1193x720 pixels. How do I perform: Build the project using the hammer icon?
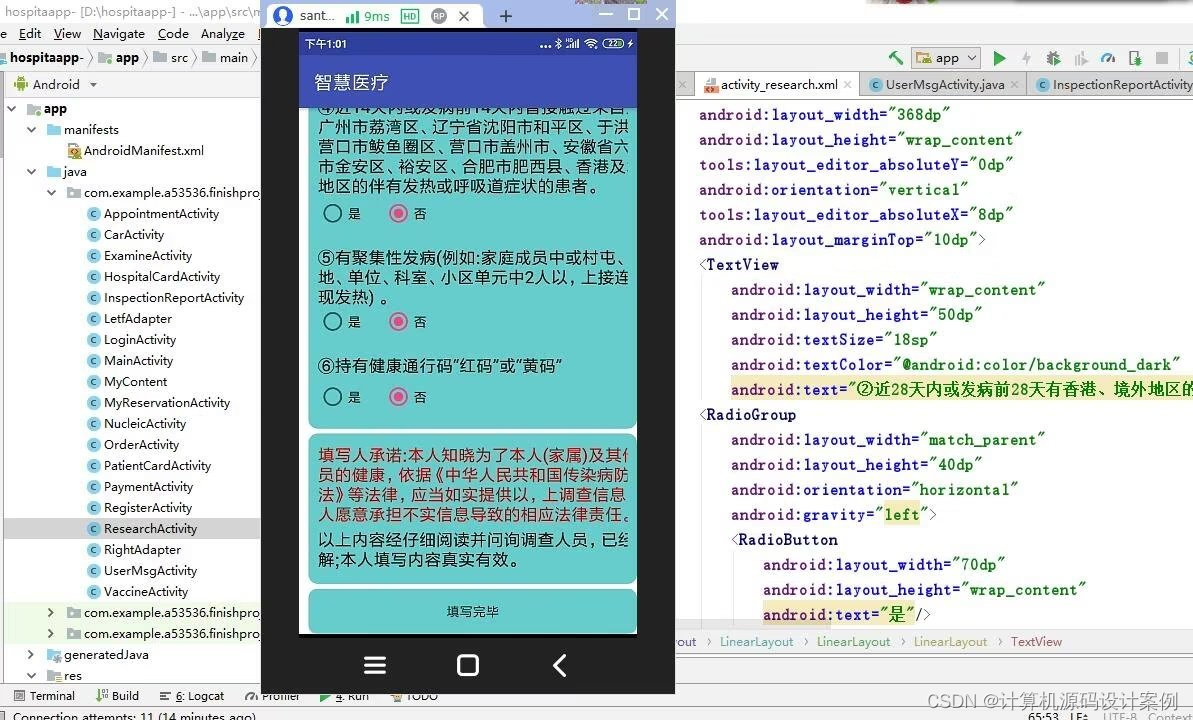click(895, 57)
